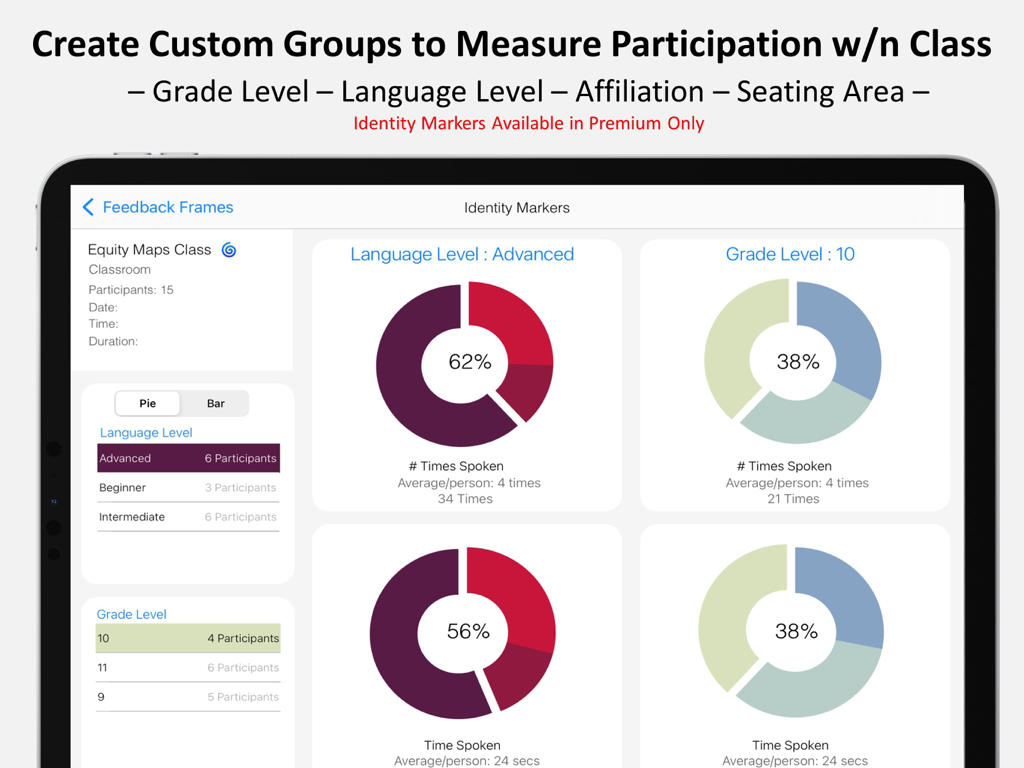
Task: Select the Beginner language level row
Action: point(188,488)
